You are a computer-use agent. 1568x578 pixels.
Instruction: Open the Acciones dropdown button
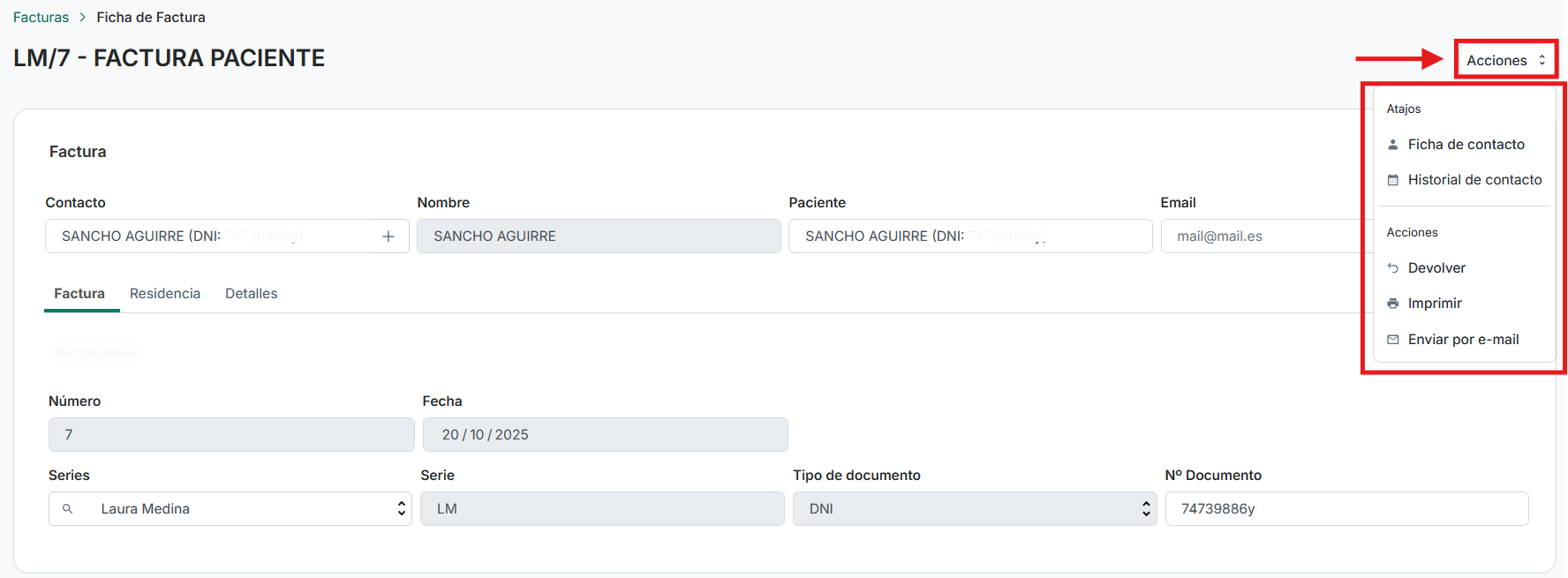(x=1505, y=60)
